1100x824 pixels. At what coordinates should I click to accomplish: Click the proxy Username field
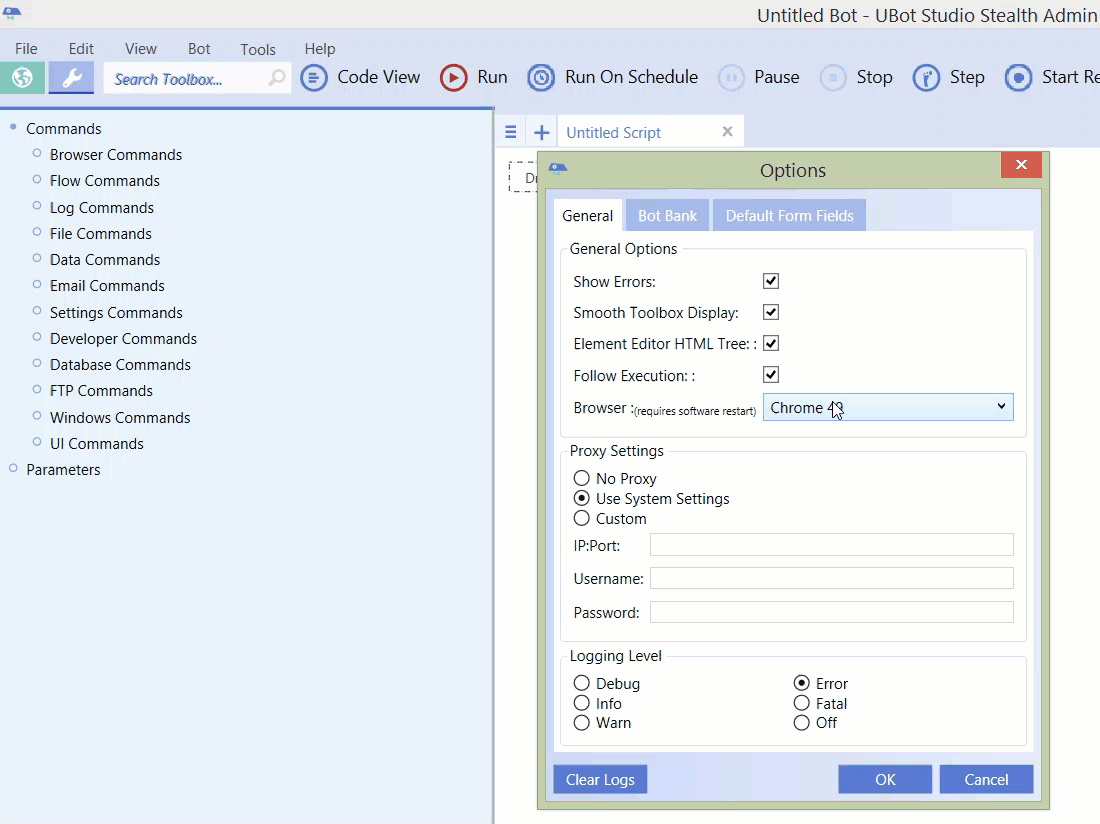[x=831, y=578]
